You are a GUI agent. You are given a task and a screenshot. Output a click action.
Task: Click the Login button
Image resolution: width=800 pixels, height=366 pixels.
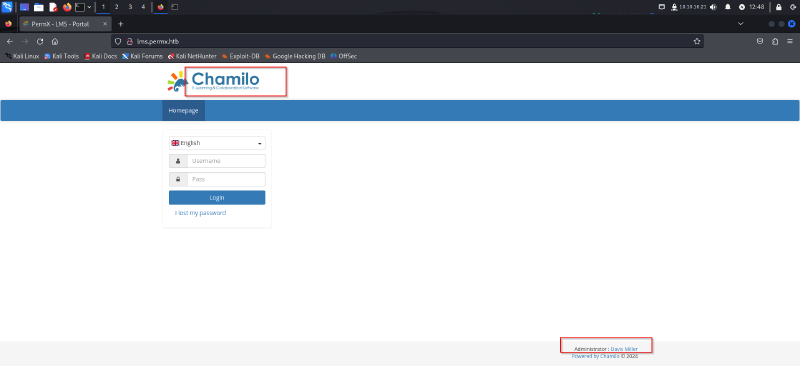point(217,198)
